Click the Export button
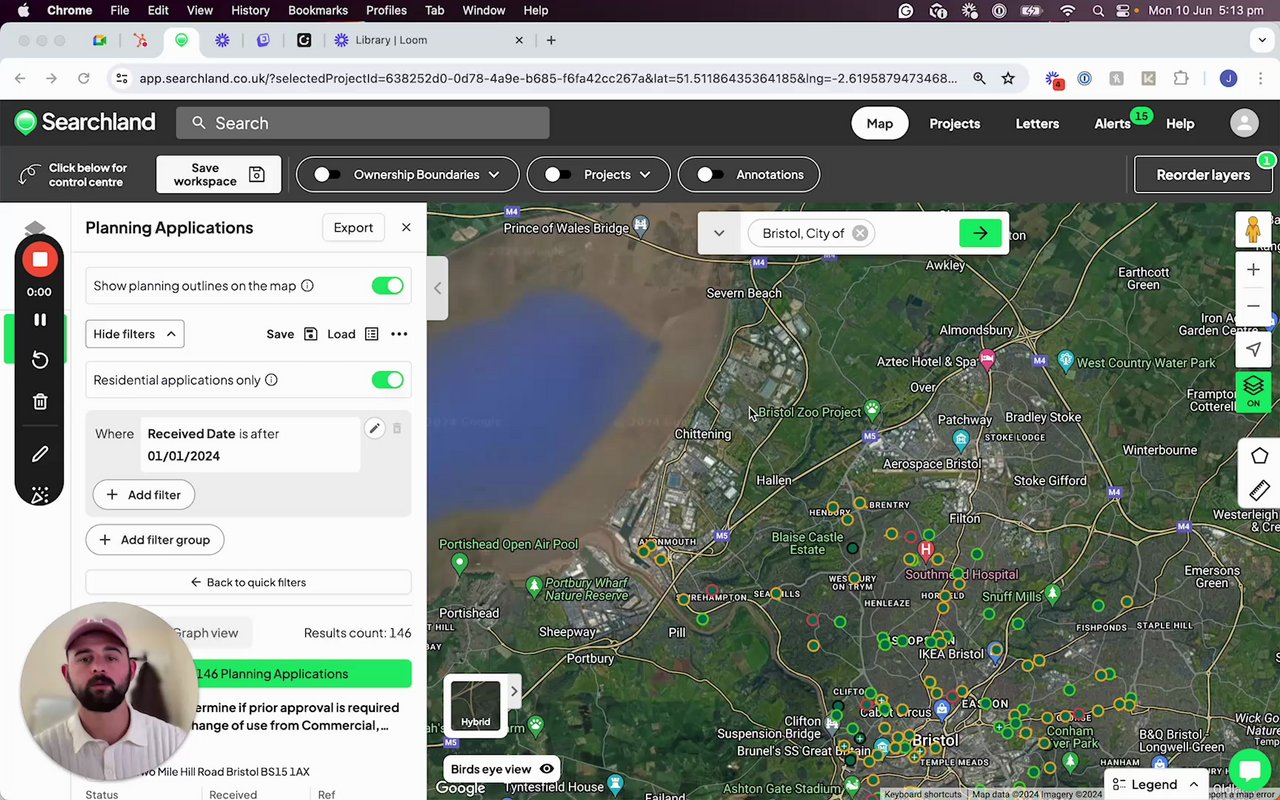The image size is (1280, 800). pyautogui.click(x=353, y=228)
